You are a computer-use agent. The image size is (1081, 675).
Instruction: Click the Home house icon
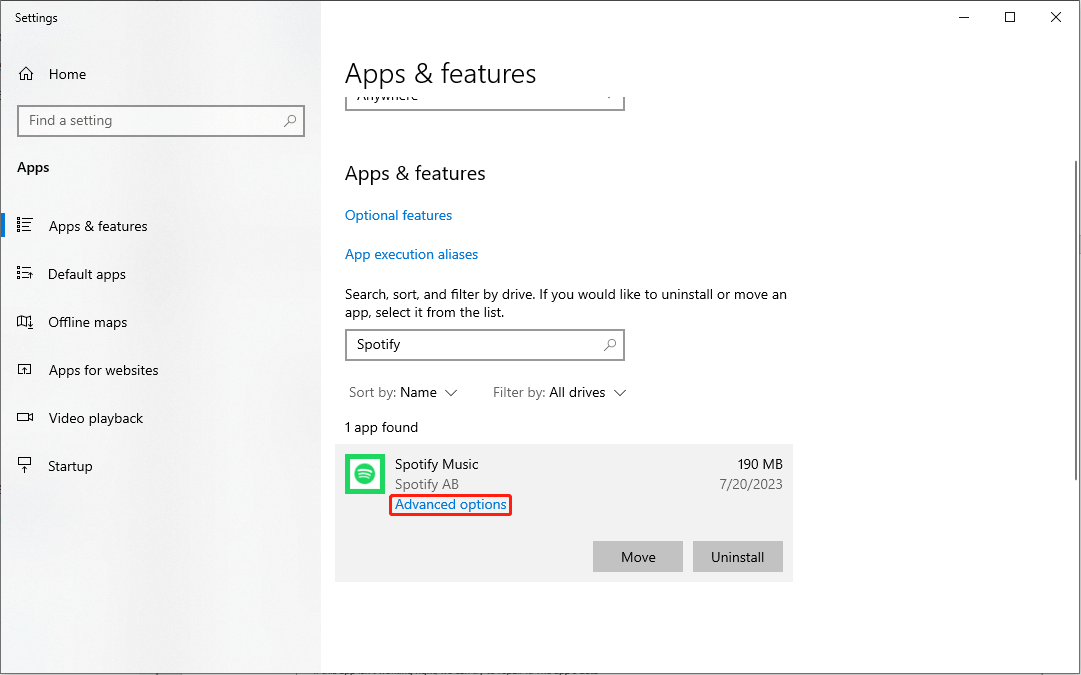click(x=26, y=74)
